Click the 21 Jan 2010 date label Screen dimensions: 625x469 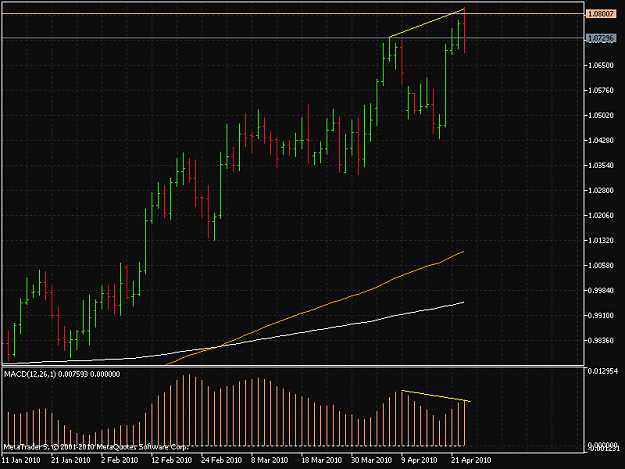[x=71, y=460]
